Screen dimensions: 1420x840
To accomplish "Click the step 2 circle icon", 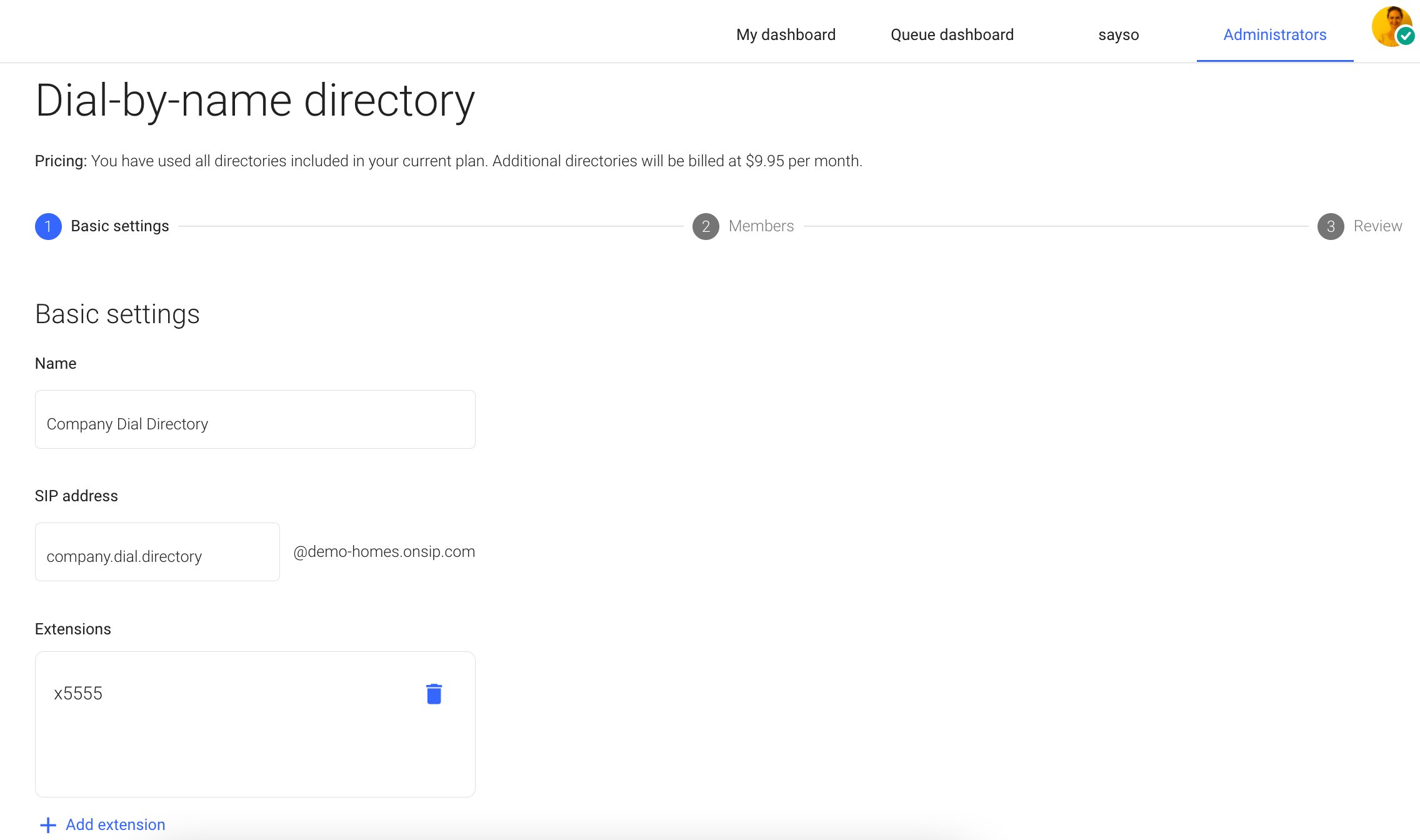I will 706,226.
